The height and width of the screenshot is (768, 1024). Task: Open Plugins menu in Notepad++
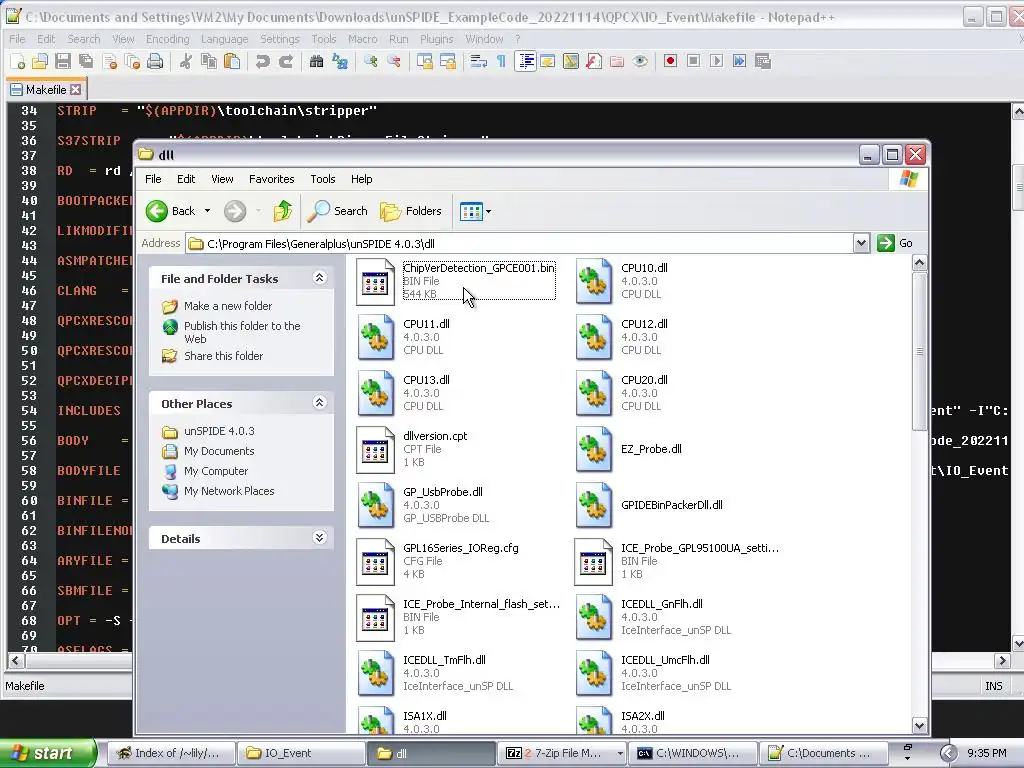436,39
